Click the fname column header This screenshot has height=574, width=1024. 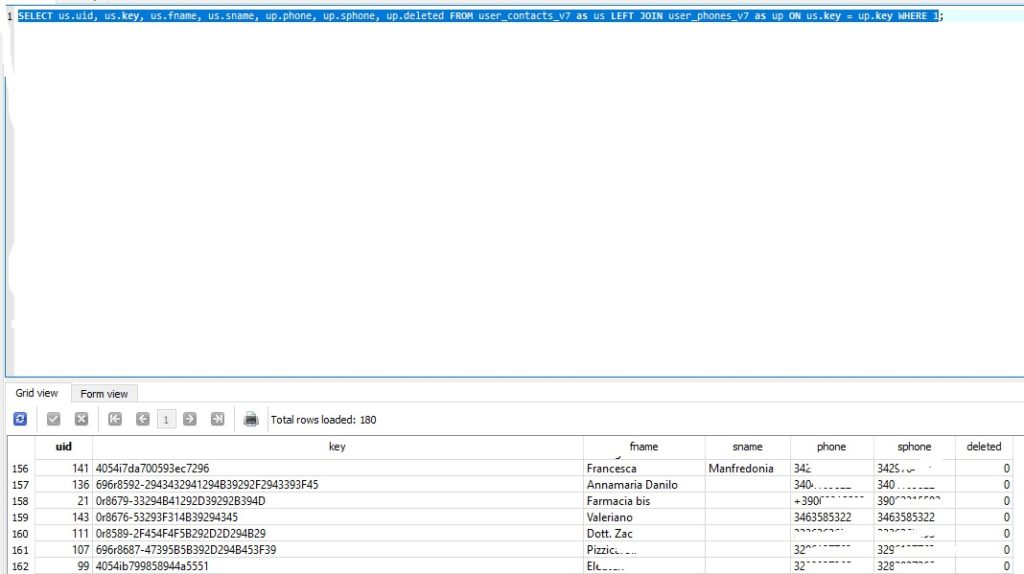click(643, 447)
